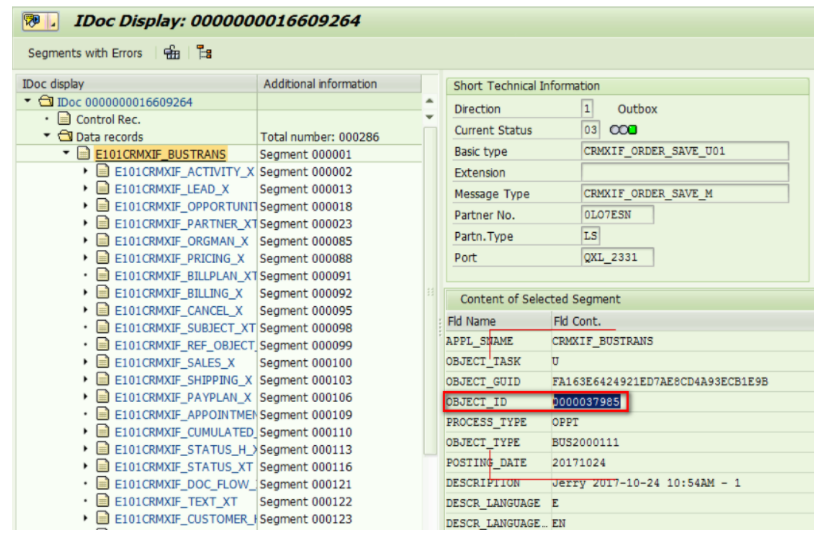The width and height of the screenshot is (822, 553).
Task: Open the E101CRMXIF_SALES_X segment link
Action: (x=175, y=363)
